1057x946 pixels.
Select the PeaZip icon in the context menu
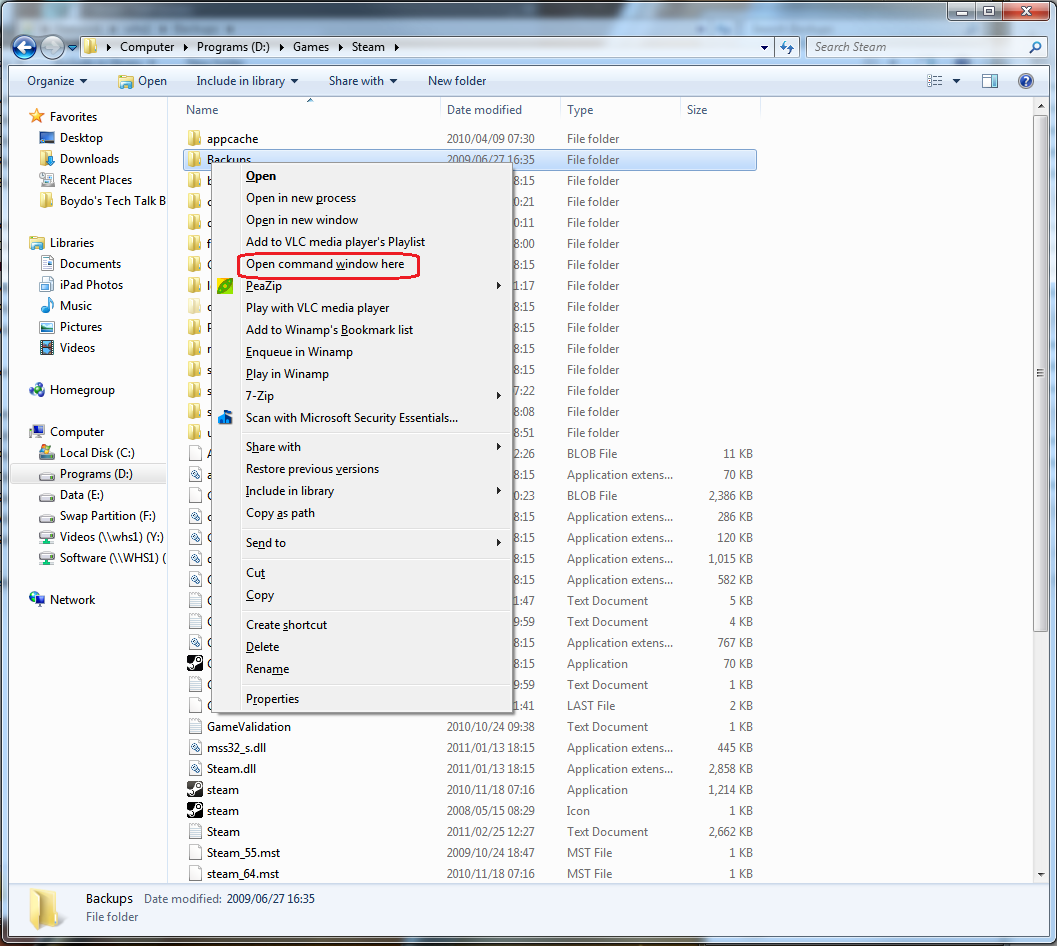tap(226, 286)
